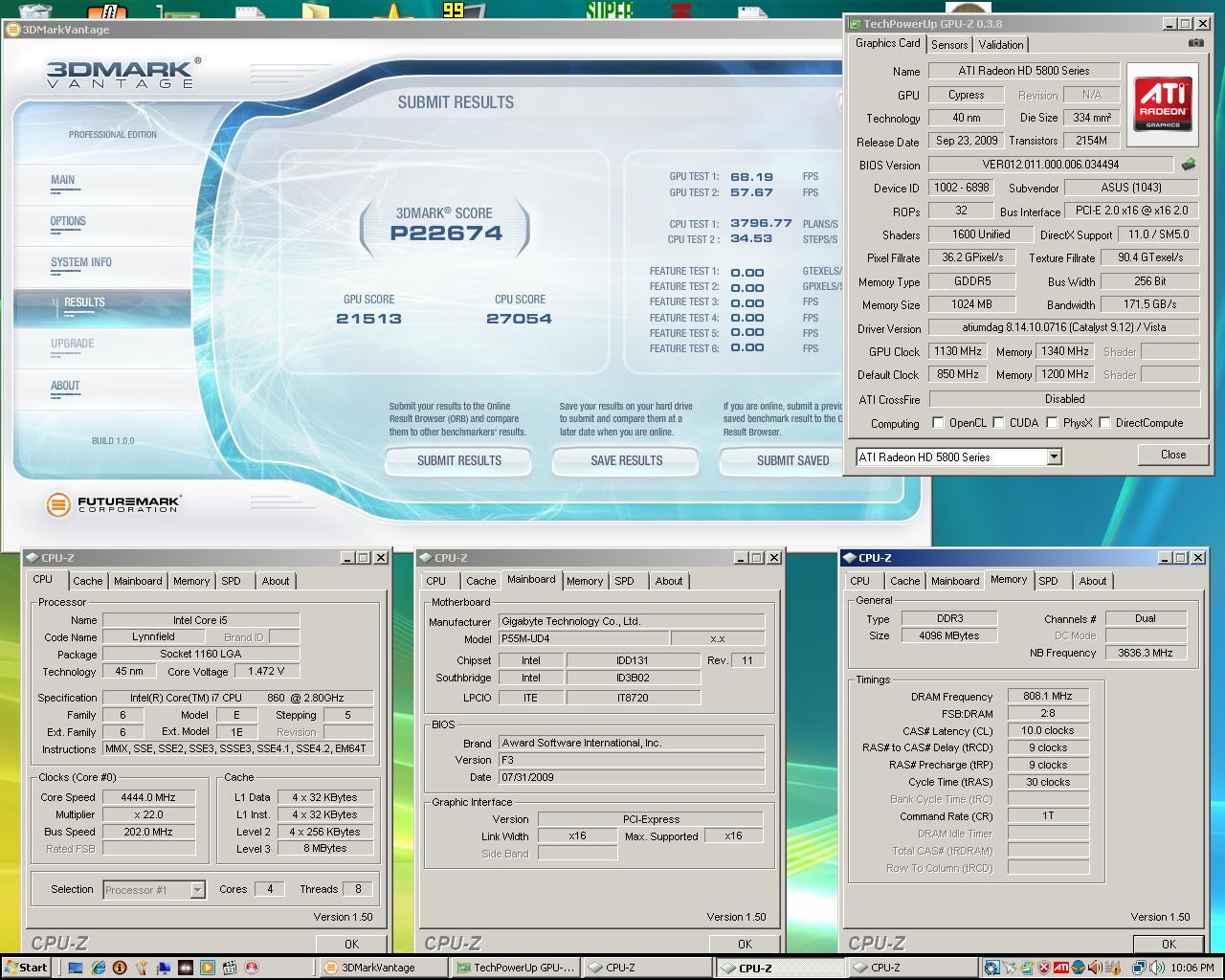This screenshot has height=980, width=1225.
Task: Select ABOUT in 3DMark sidebar
Action: pyautogui.click(x=65, y=386)
